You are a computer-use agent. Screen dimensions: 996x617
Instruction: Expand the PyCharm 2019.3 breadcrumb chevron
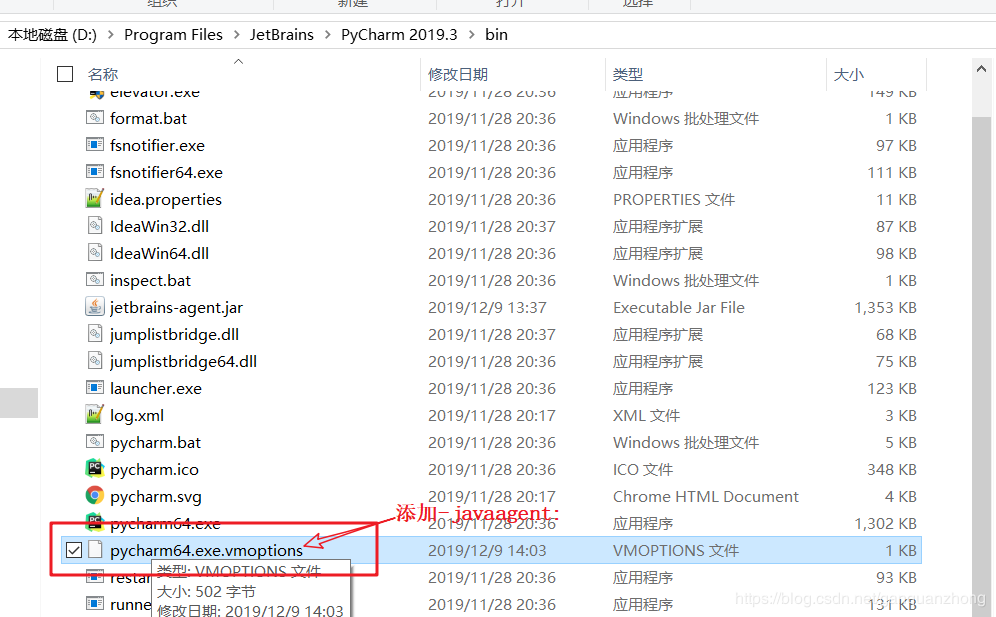(471, 34)
